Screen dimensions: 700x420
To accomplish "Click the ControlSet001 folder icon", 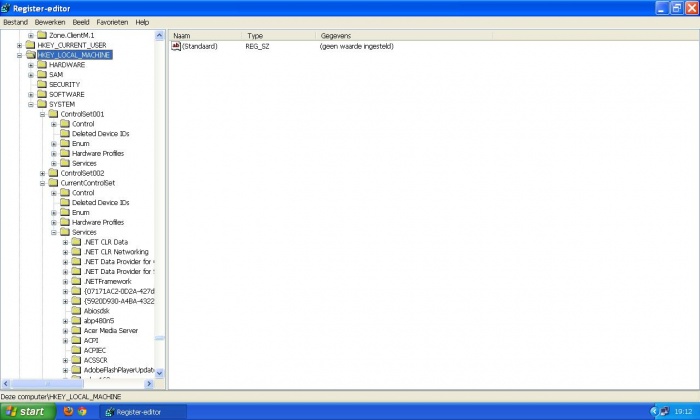I will point(54,113).
